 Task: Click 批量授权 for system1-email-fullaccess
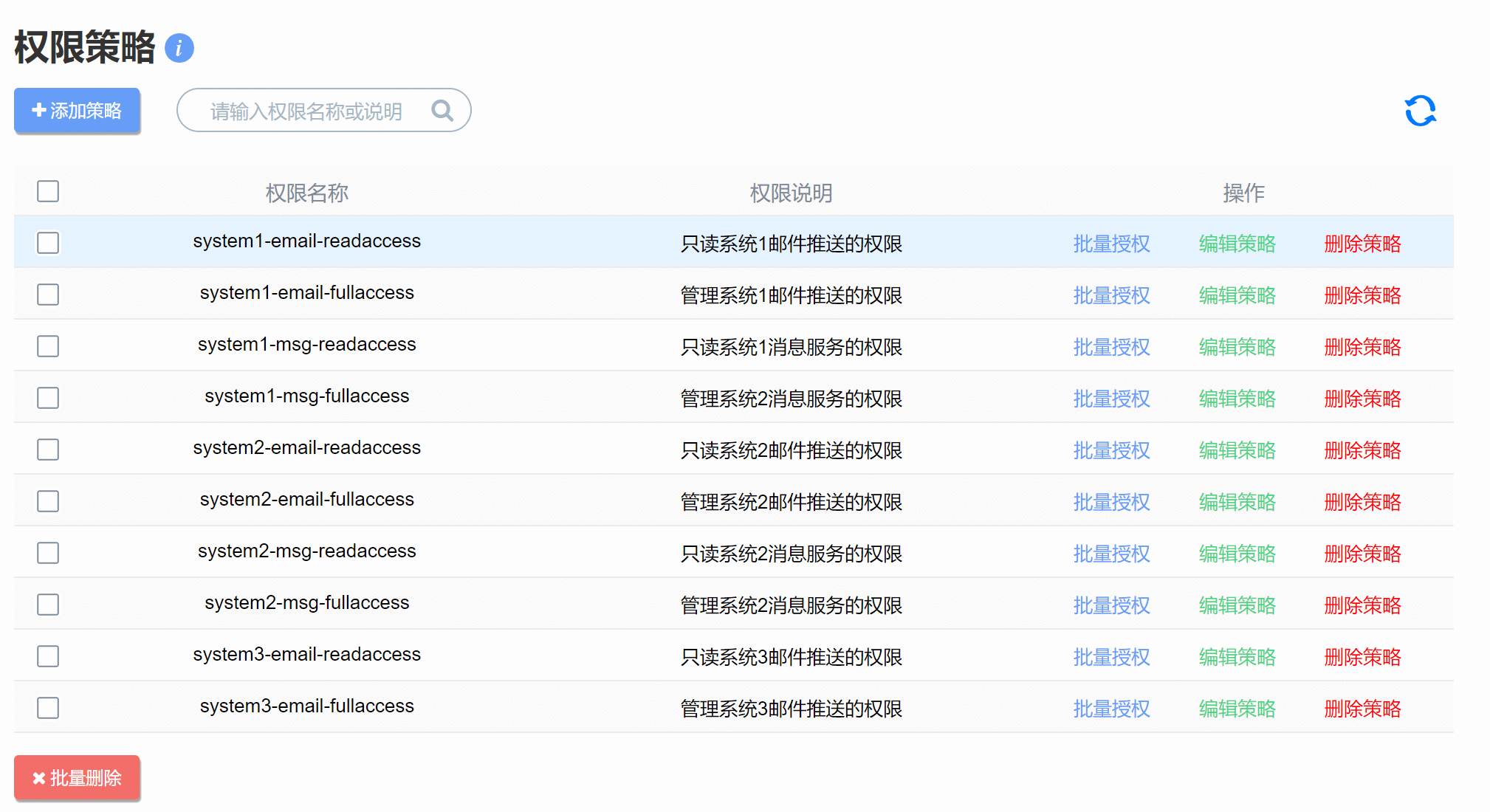pyautogui.click(x=1111, y=295)
